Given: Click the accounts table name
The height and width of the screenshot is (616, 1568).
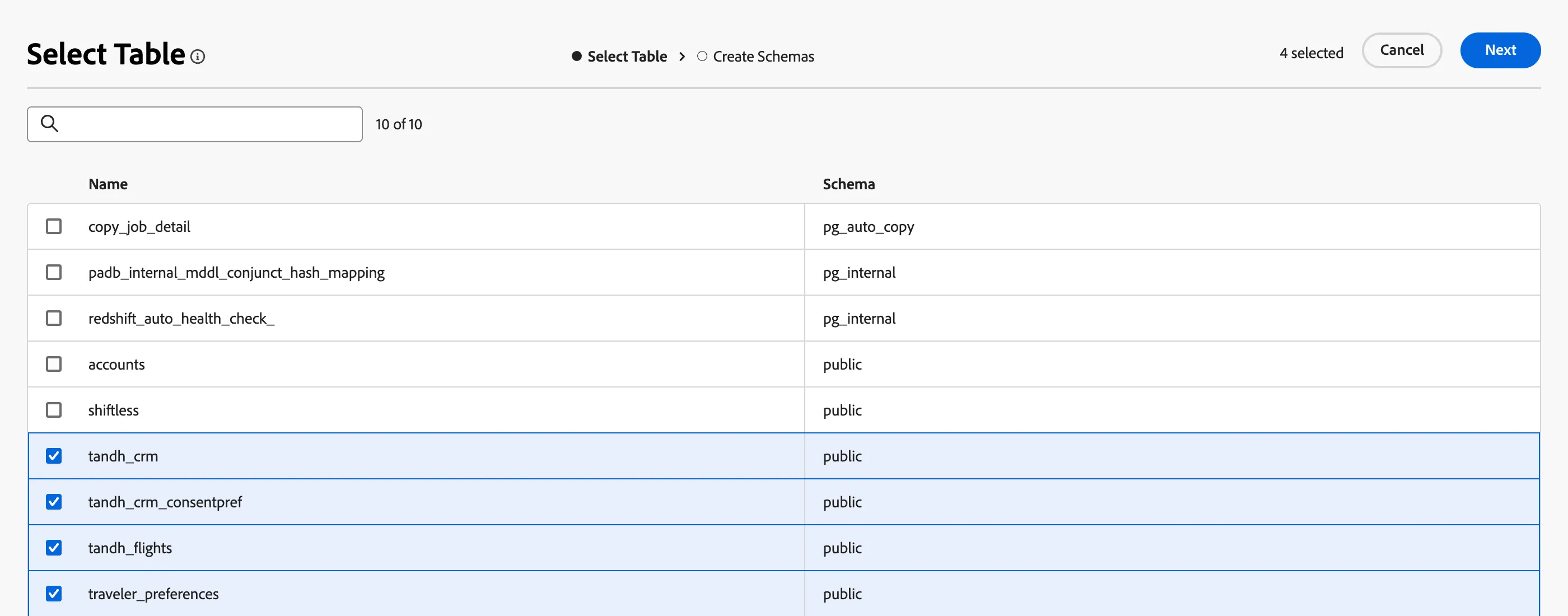Looking at the screenshot, I should click(116, 365).
